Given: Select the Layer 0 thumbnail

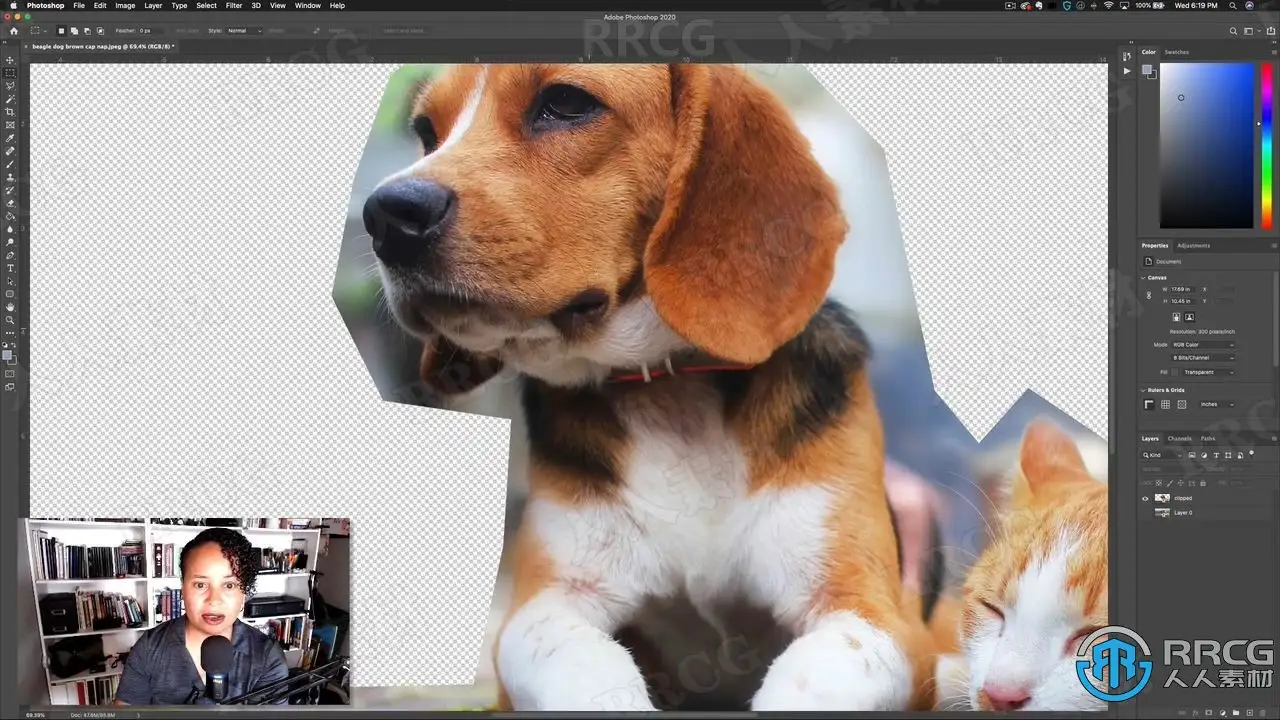Looking at the screenshot, I should pos(1162,512).
